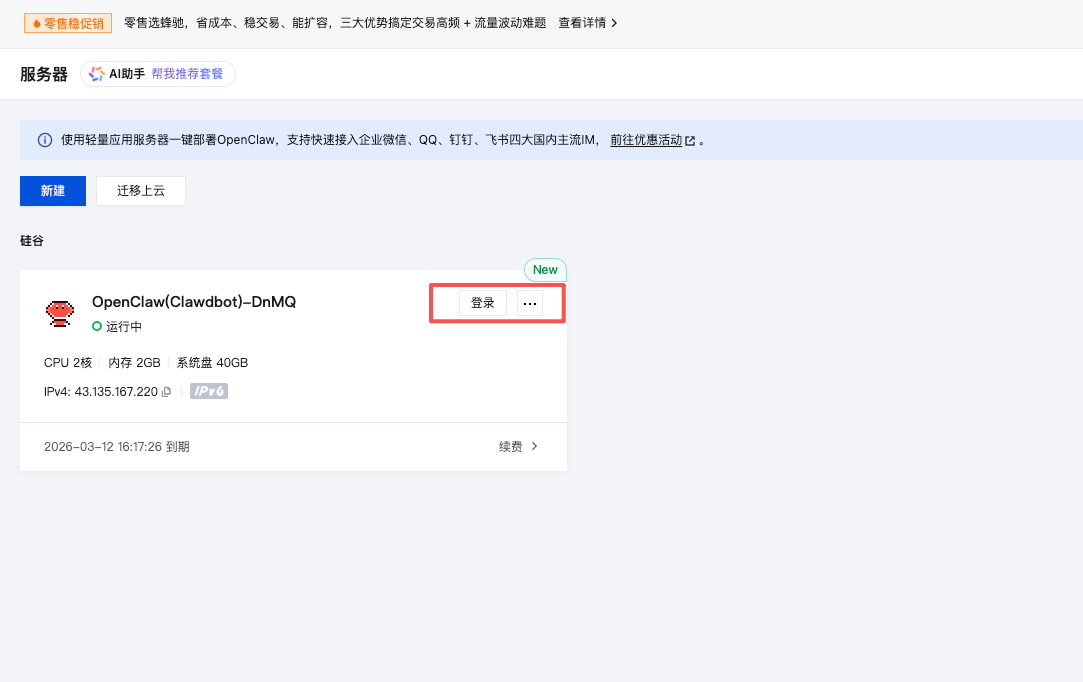The height and width of the screenshot is (682, 1083).
Task: Expand the promotion via 查看详情 arrow
Action: pyautogui.click(x=614, y=23)
